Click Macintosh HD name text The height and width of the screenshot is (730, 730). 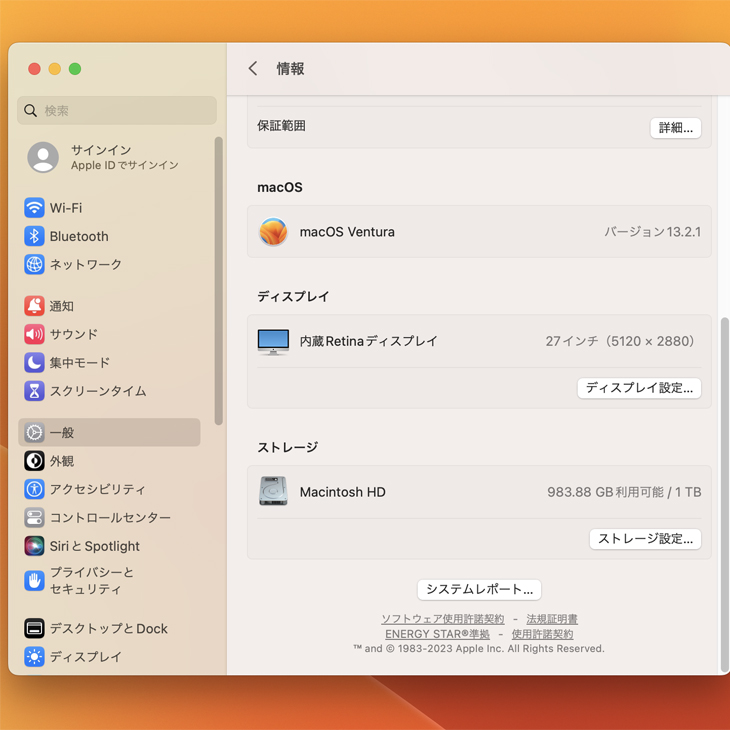point(343,492)
